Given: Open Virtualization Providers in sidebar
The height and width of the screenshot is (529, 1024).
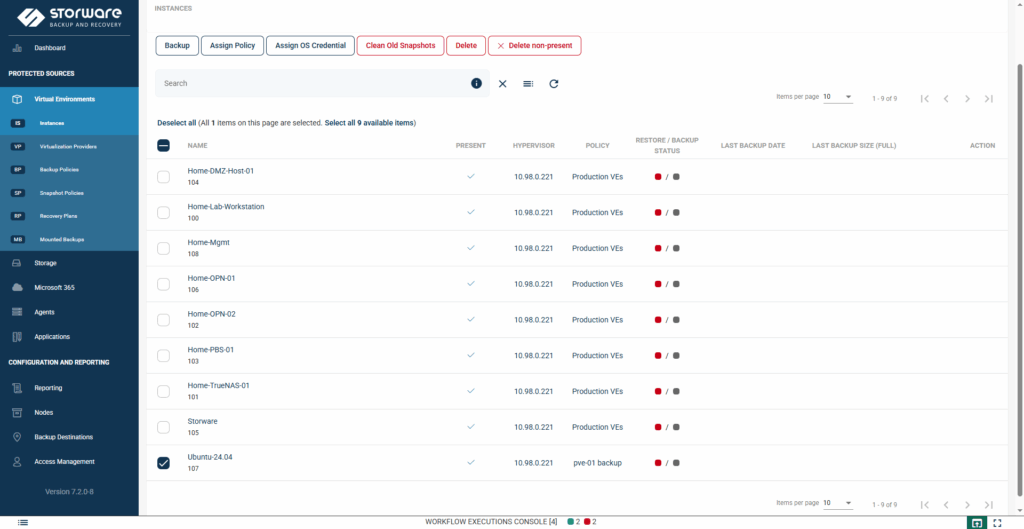Looking at the screenshot, I should 68,146.
